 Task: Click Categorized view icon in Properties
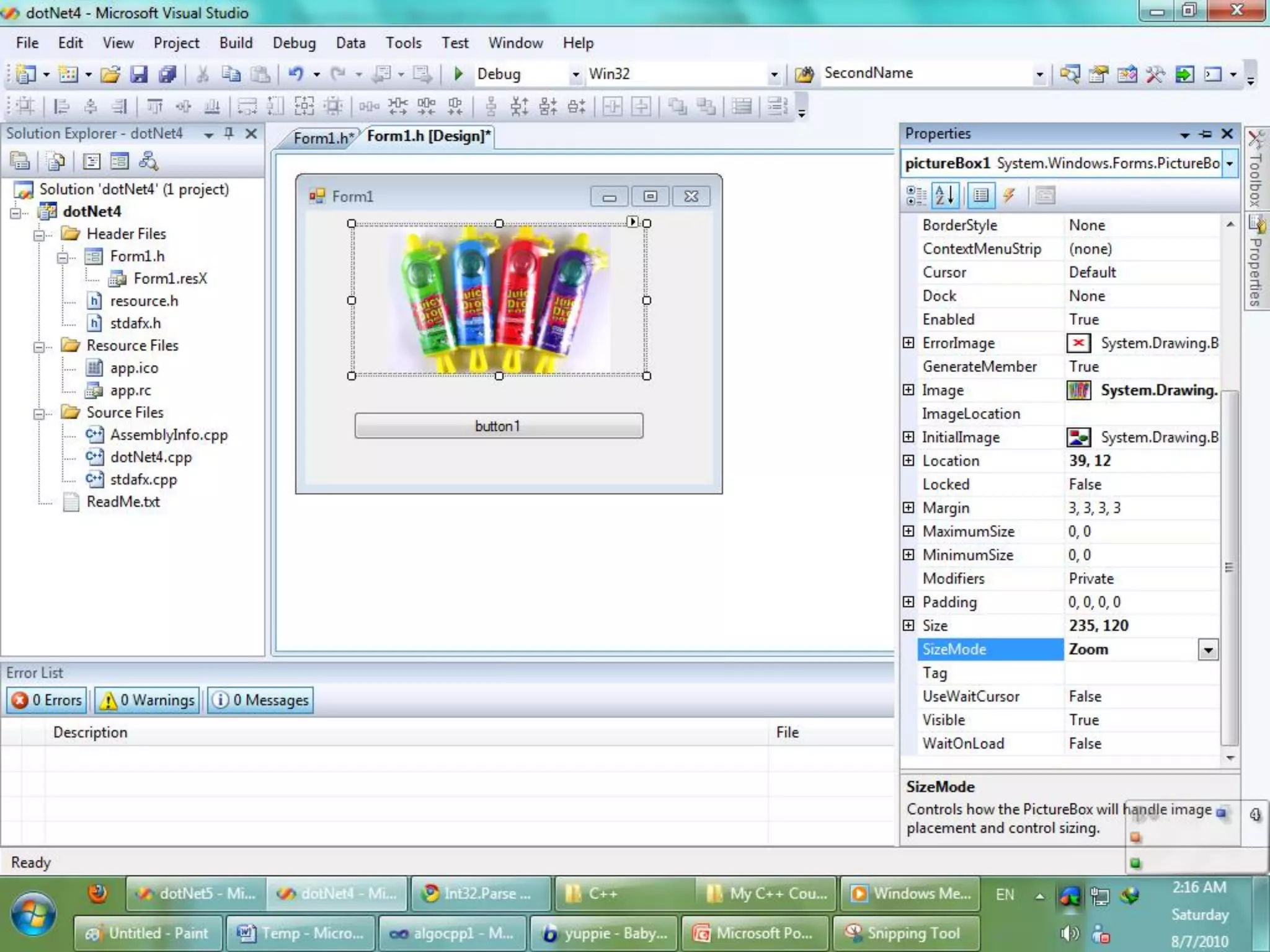[x=916, y=196]
